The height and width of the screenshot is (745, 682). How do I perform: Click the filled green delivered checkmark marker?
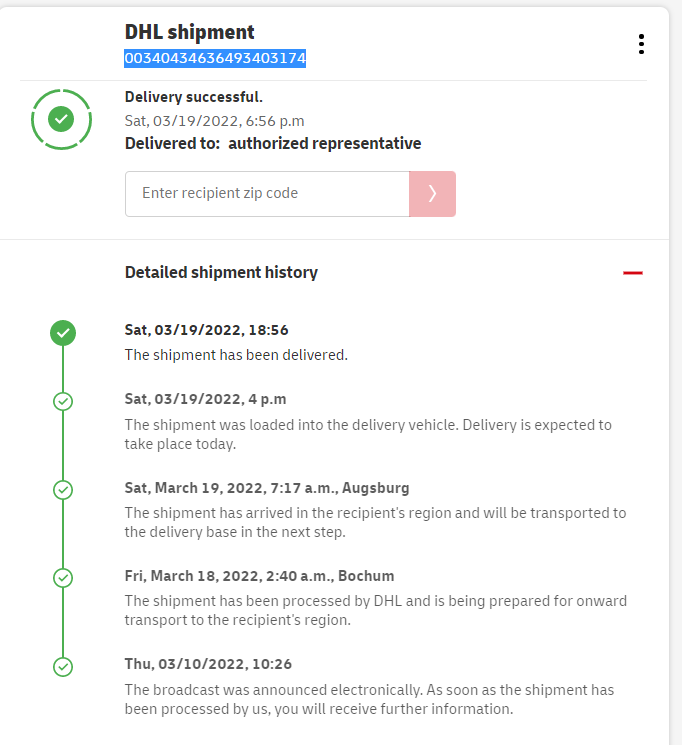click(63, 333)
